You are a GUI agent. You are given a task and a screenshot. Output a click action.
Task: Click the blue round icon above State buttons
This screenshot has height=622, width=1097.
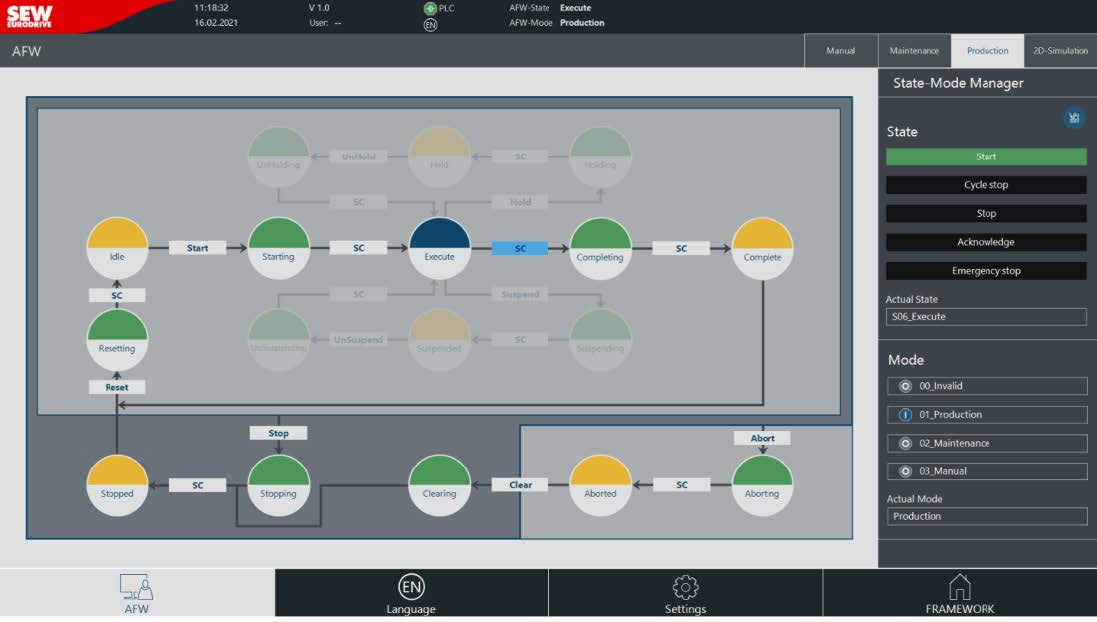click(x=1073, y=118)
